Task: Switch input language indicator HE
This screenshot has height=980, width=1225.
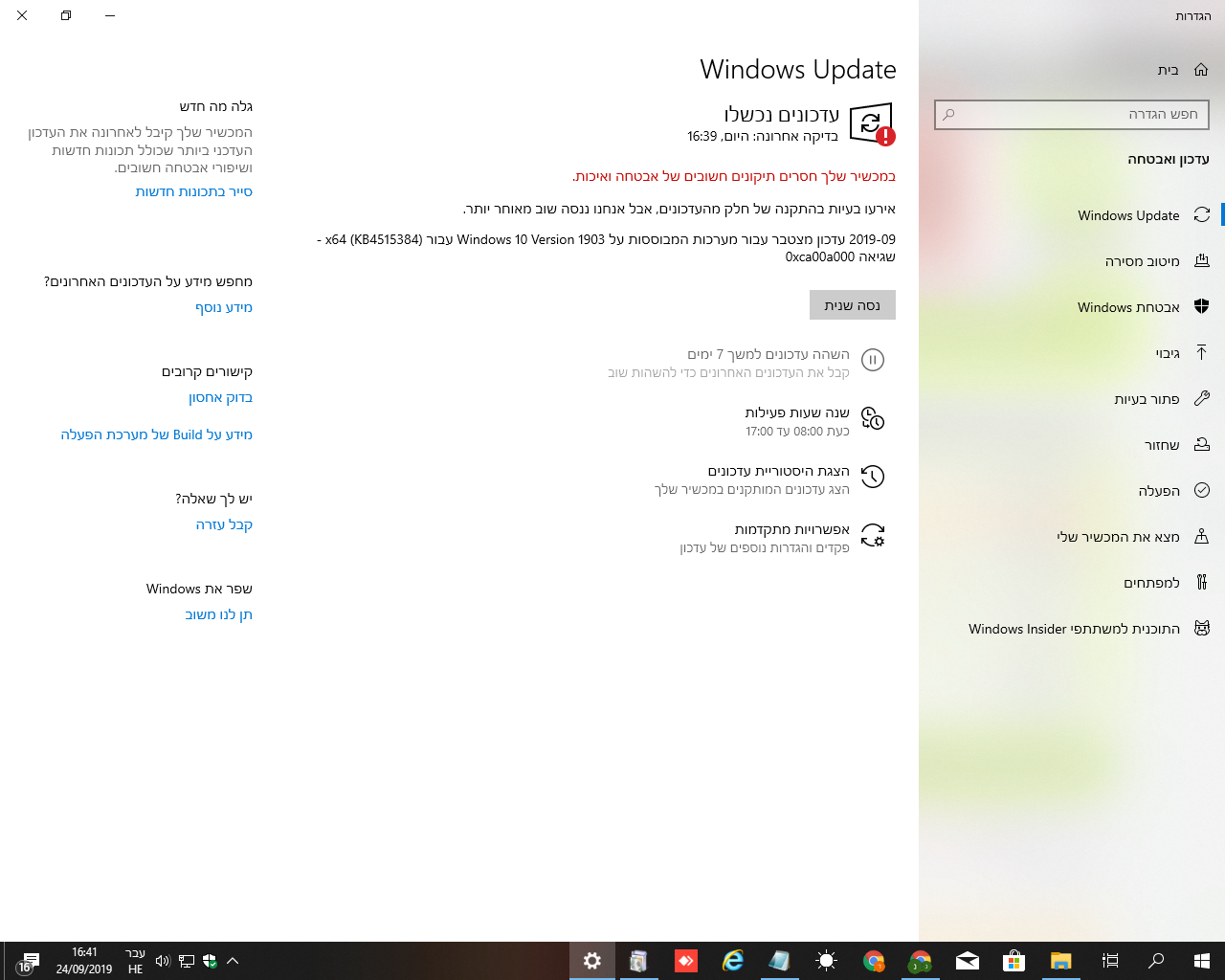Action: pos(135,961)
